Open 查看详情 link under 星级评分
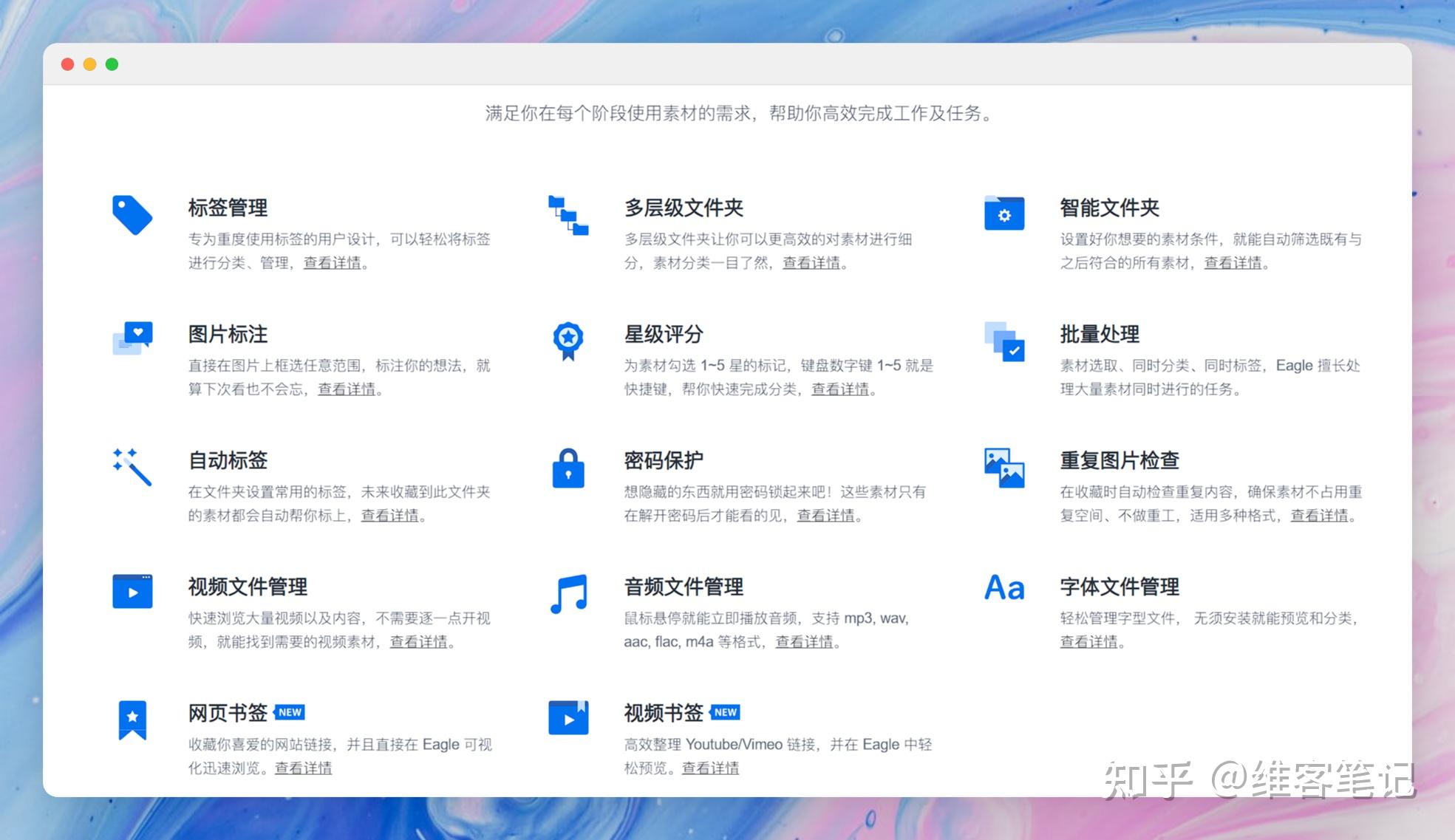This screenshot has width=1455, height=840. [839, 390]
